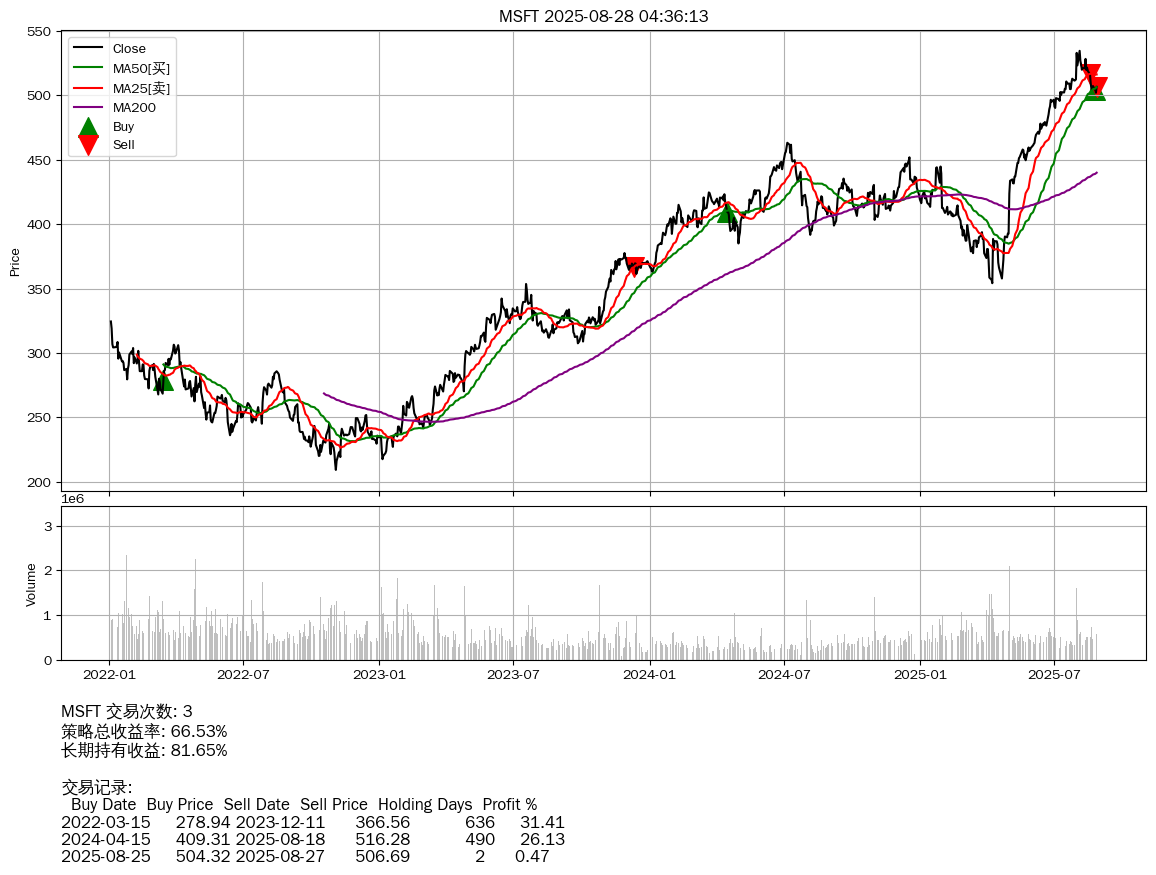Click the Price y-axis label
Image resolution: width=1156 pixels, height=875 pixels.
(x=15, y=262)
